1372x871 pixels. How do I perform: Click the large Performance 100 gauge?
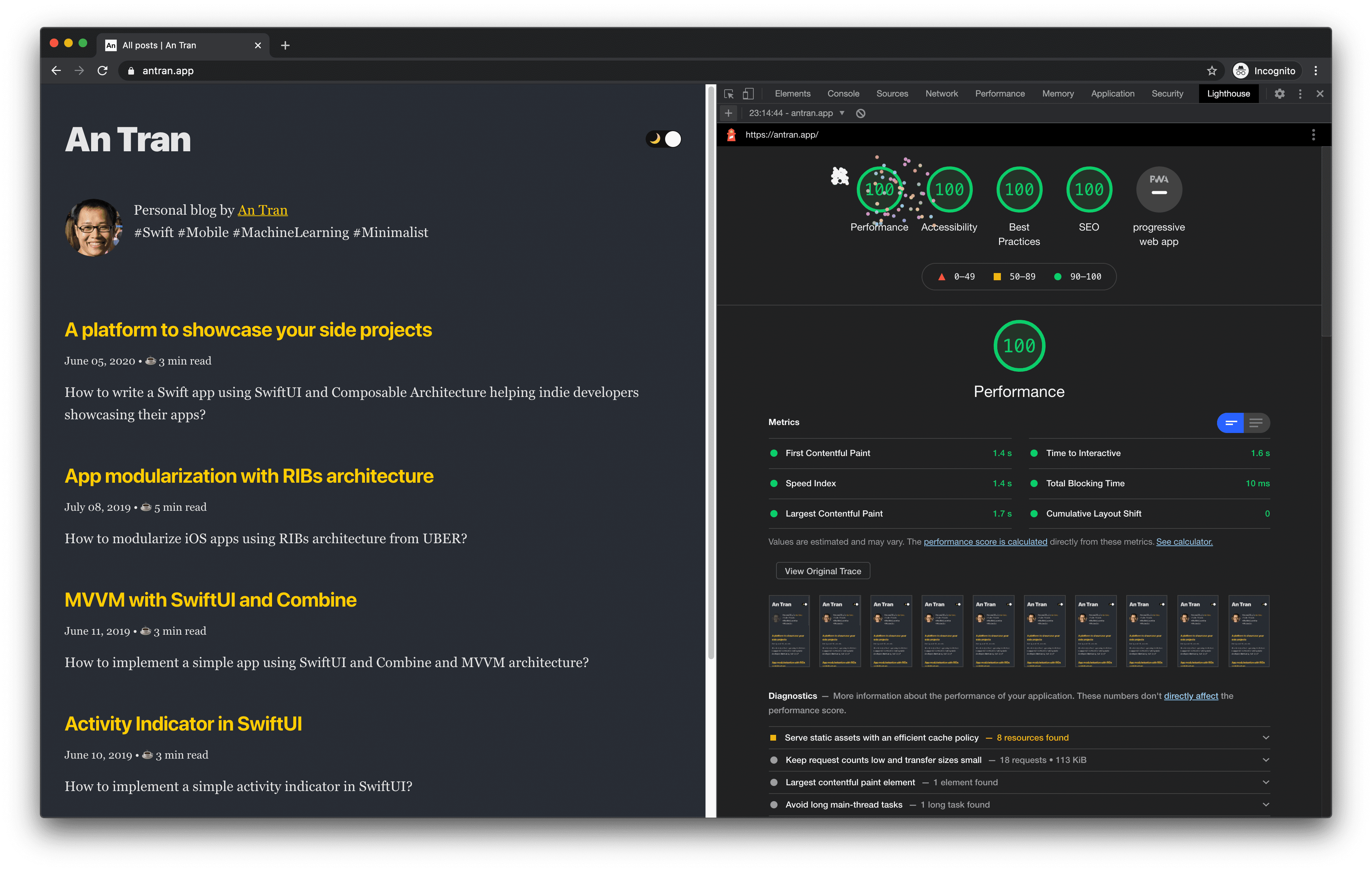(x=1019, y=346)
